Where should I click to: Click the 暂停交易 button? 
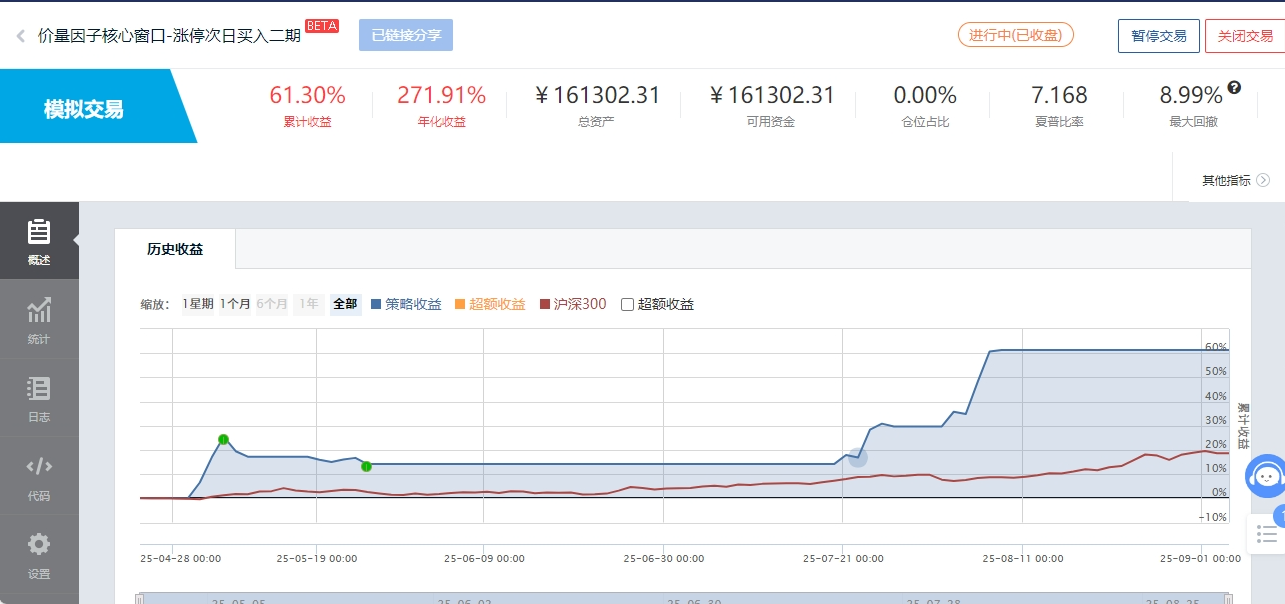click(1158, 36)
